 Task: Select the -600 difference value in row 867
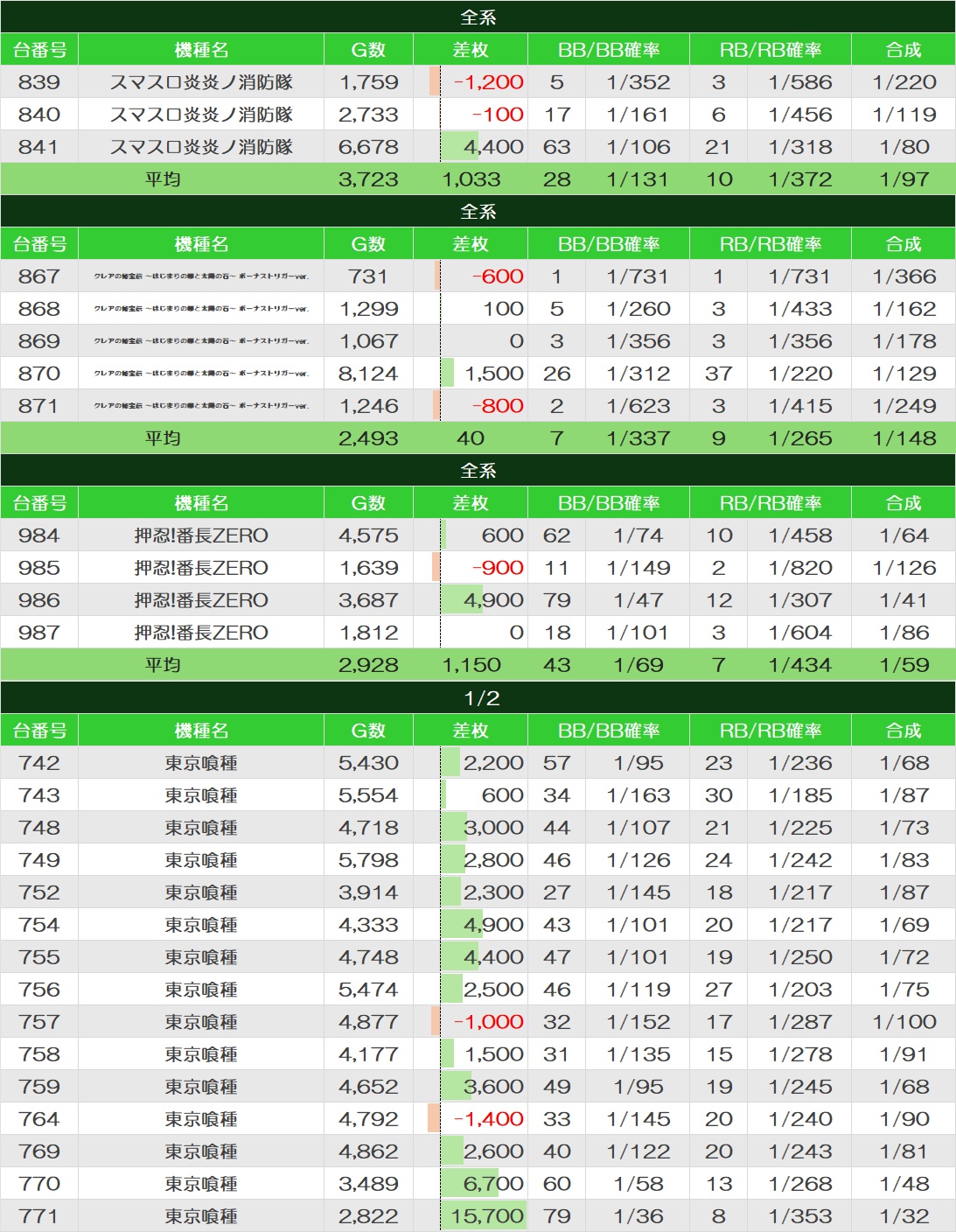[498, 276]
